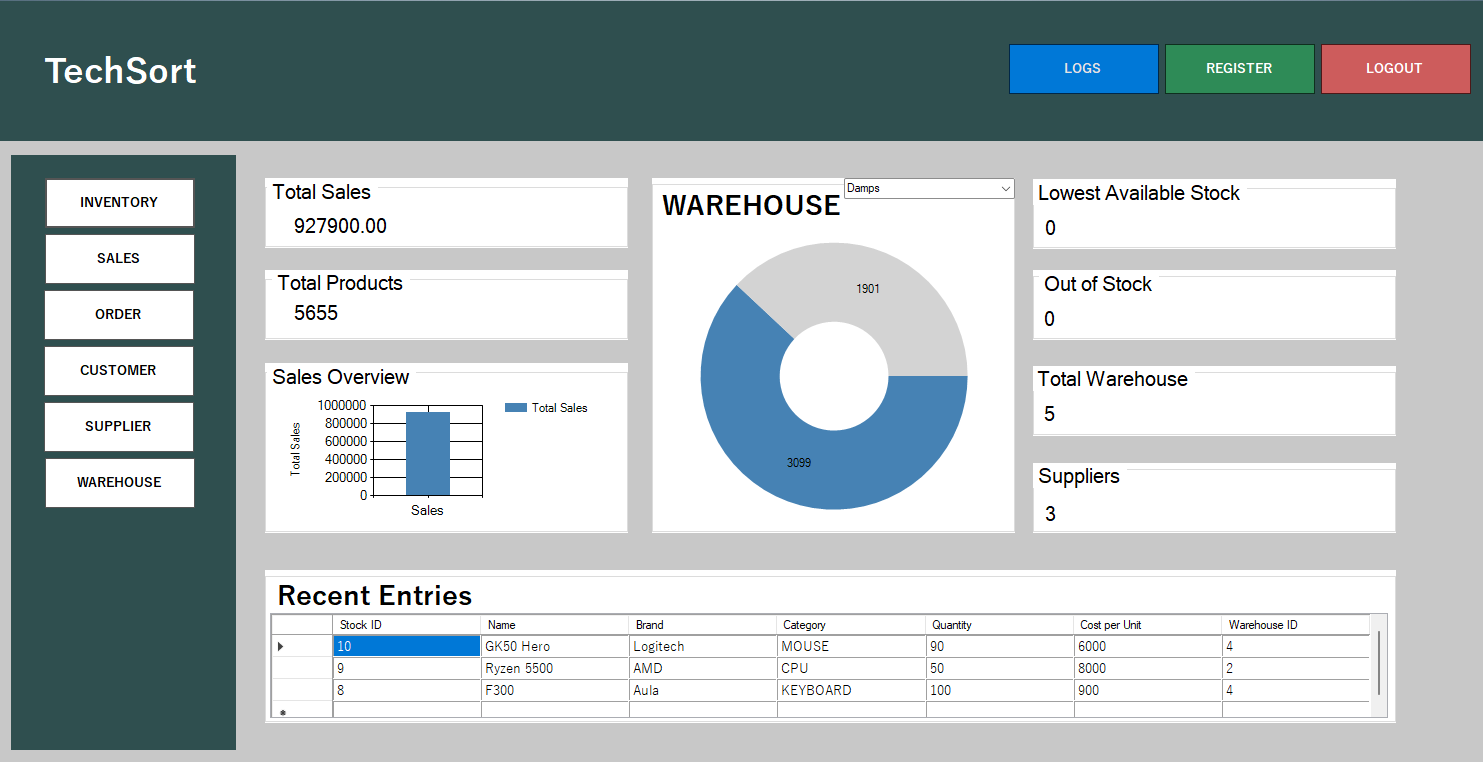1483x762 pixels.
Task: Open the CUSTOMER section
Action: 119,371
